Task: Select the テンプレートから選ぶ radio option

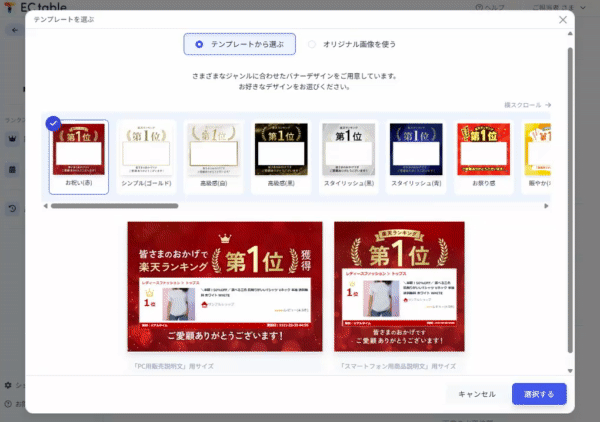Action: click(x=240, y=44)
